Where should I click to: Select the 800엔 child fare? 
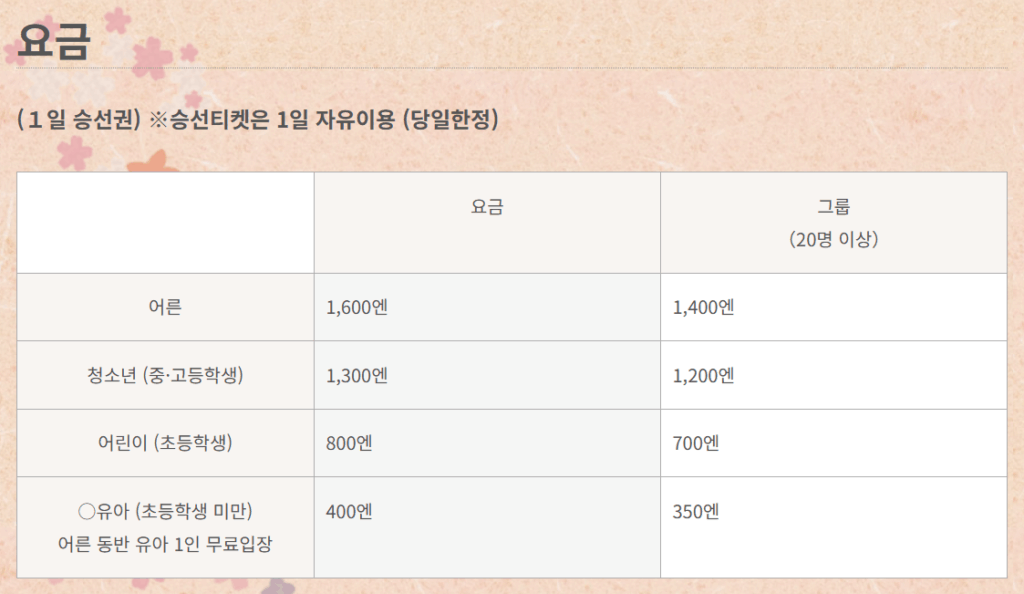(349, 443)
